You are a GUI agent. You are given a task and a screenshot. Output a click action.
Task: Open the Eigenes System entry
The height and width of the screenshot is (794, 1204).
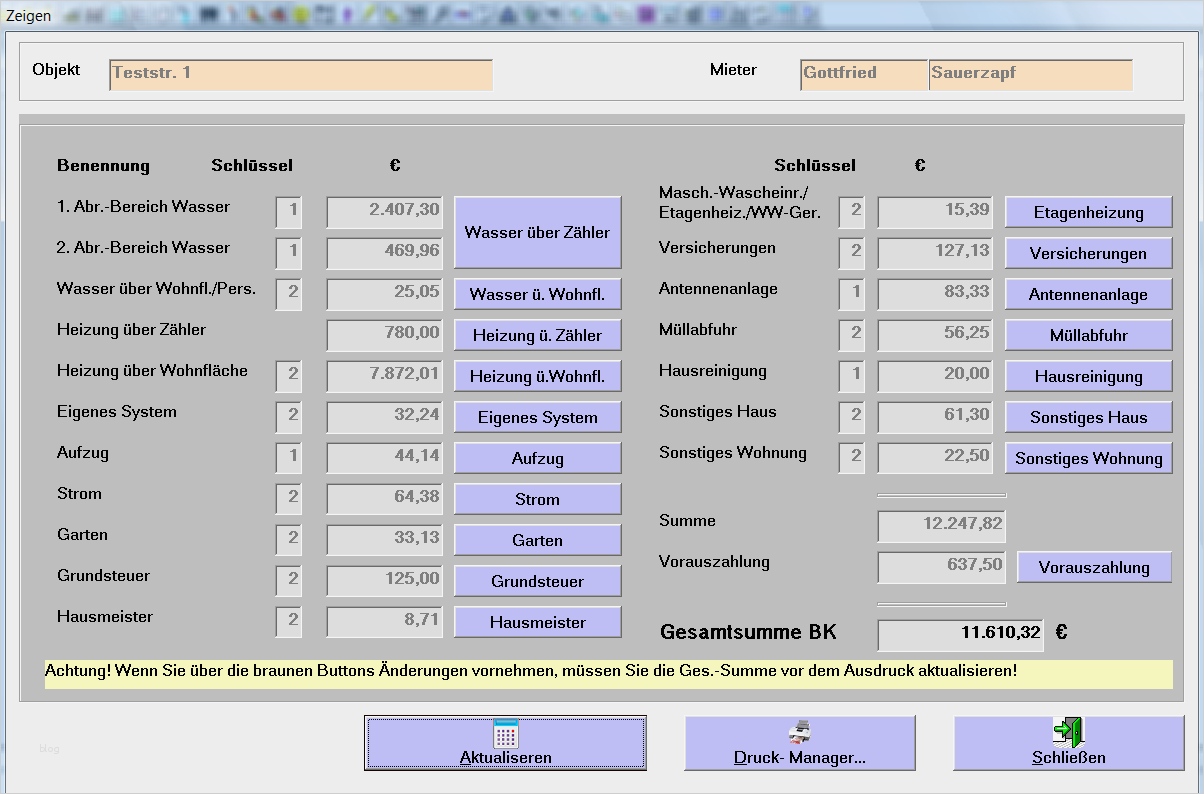[x=537, y=417]
